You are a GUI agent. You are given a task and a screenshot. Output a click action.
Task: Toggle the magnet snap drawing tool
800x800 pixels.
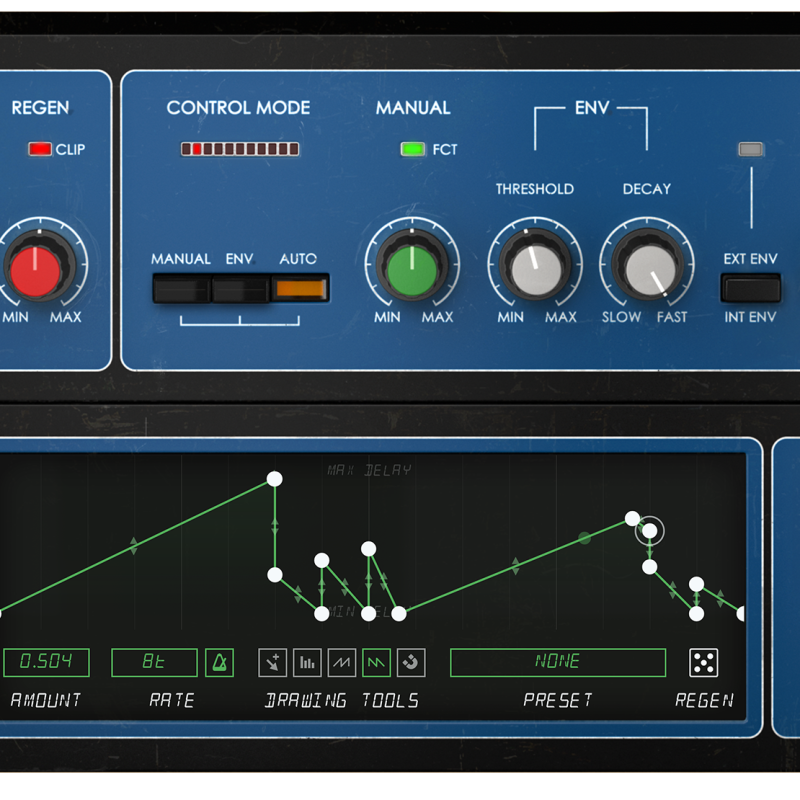(411, 662)
